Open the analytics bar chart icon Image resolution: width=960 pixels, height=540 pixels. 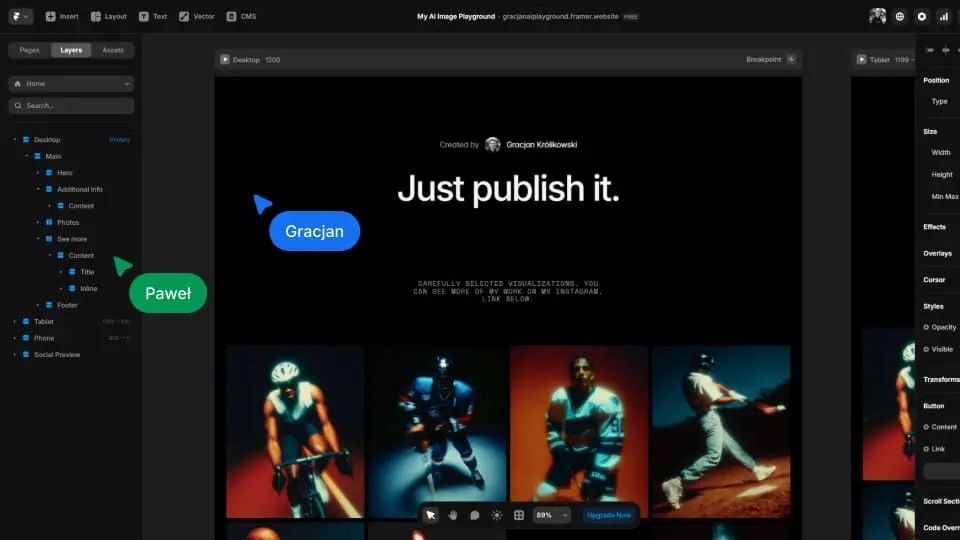point(943,17)
